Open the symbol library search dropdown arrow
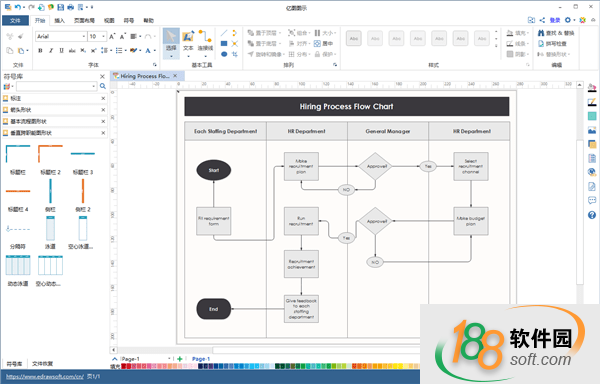This screenshot has width=600, height=384. point(94,86)
